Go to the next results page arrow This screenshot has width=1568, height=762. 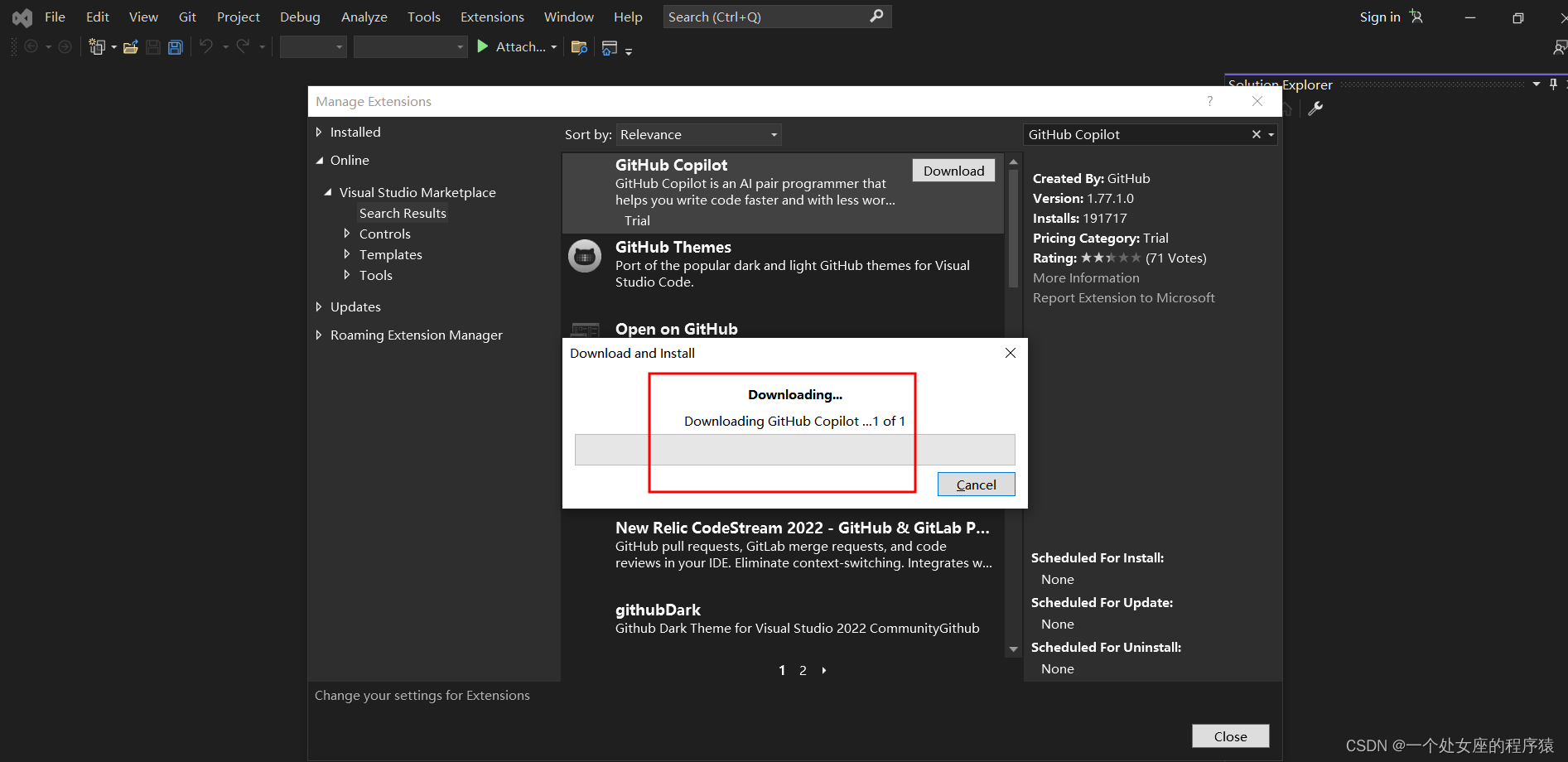(x=823, y=670)
